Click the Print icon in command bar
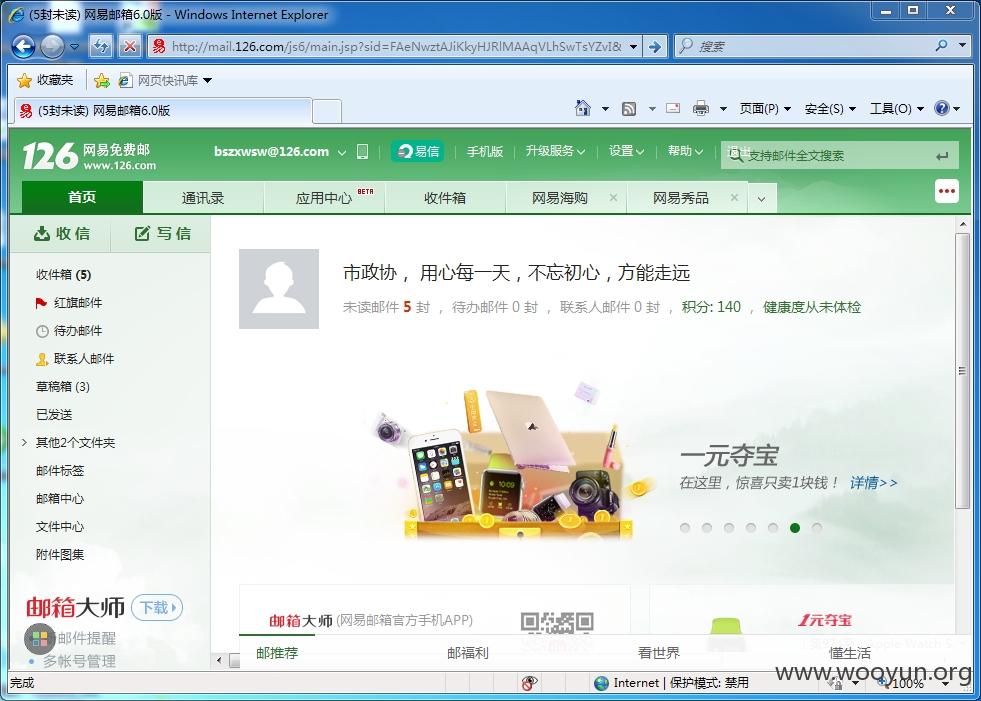Viewport: 981px width, 701px height. coord(701,109)
